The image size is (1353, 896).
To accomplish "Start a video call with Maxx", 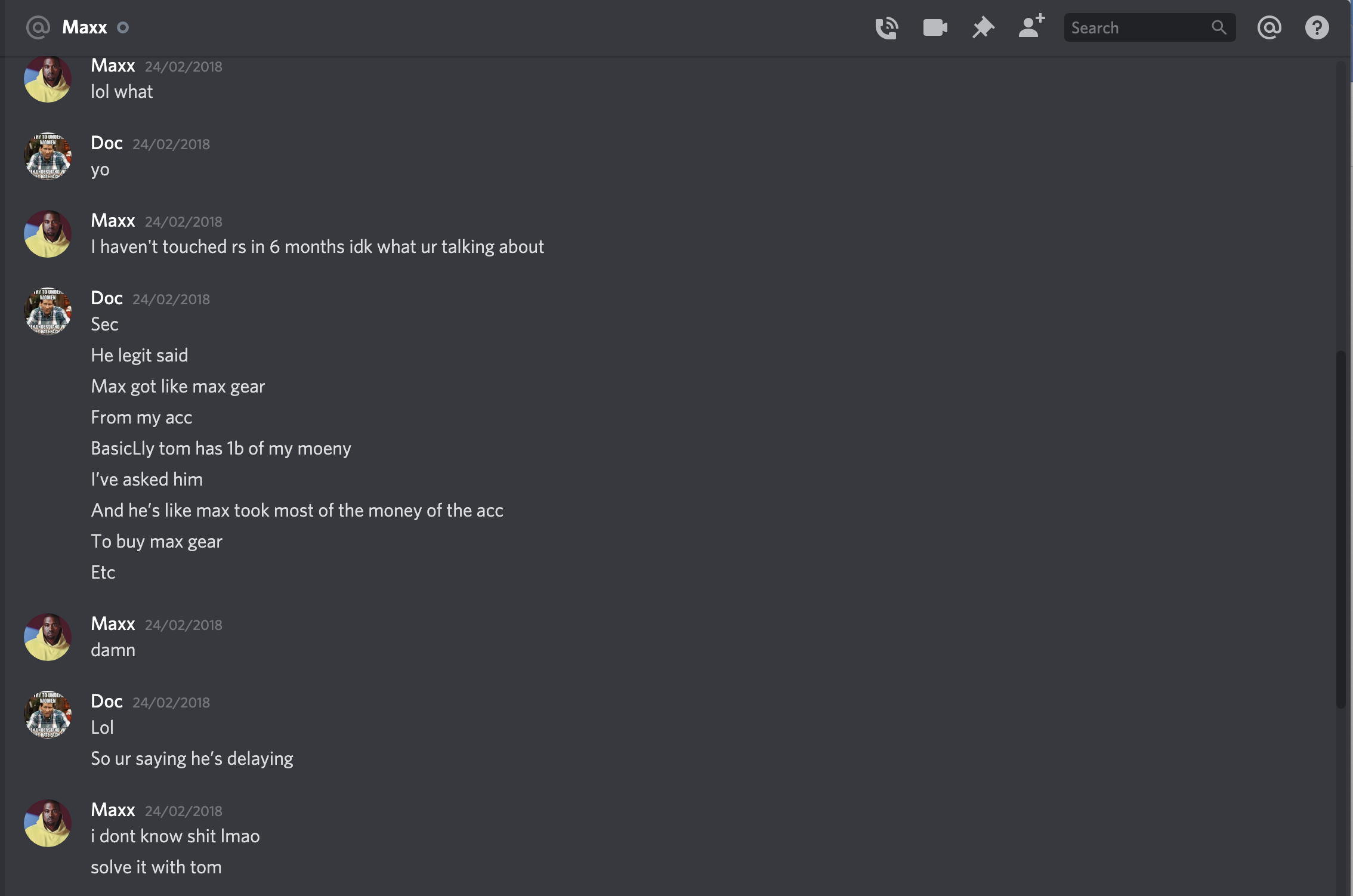I will [x=935, y=28].
